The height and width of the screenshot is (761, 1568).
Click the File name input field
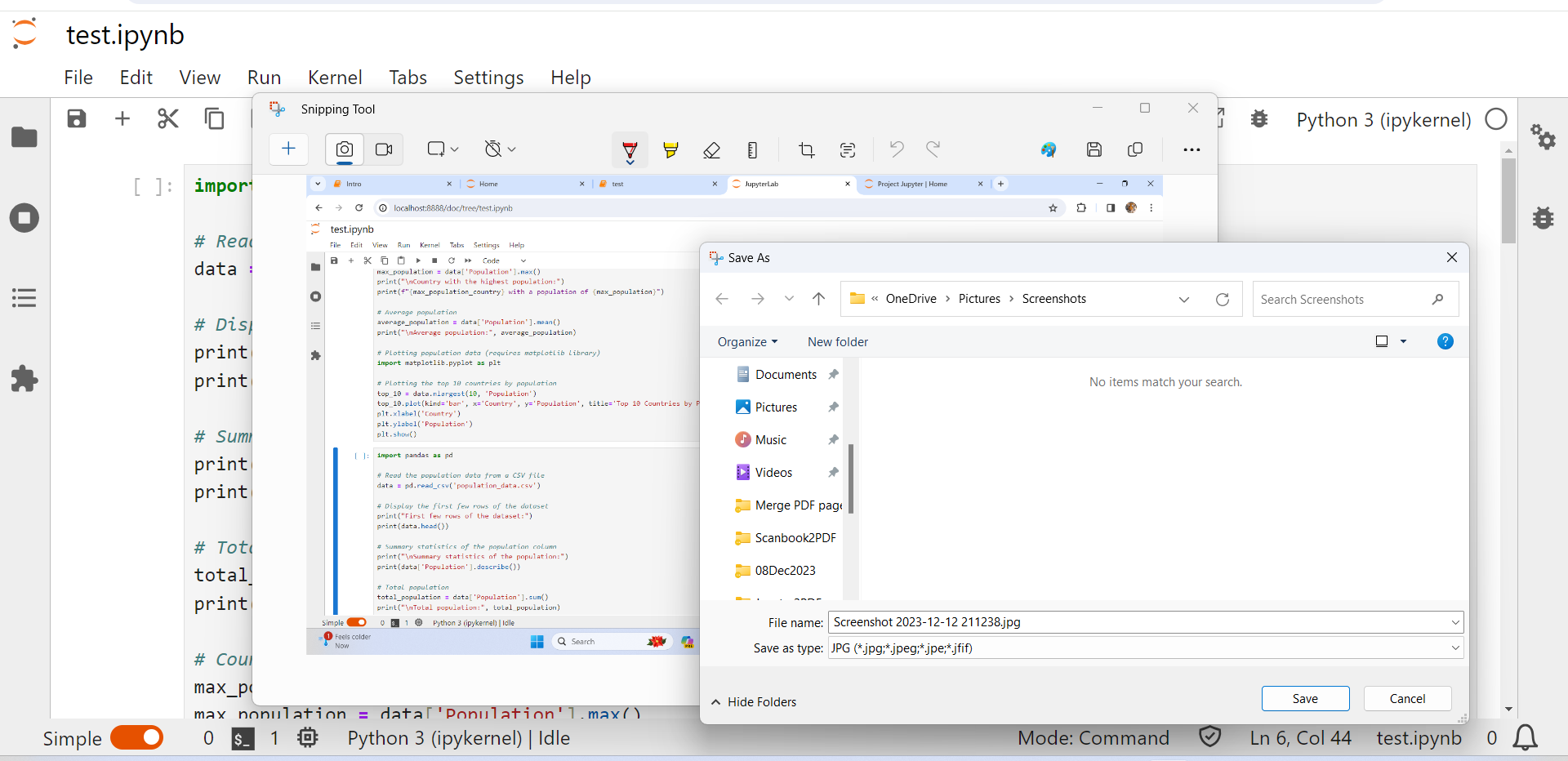point(1135,622)
